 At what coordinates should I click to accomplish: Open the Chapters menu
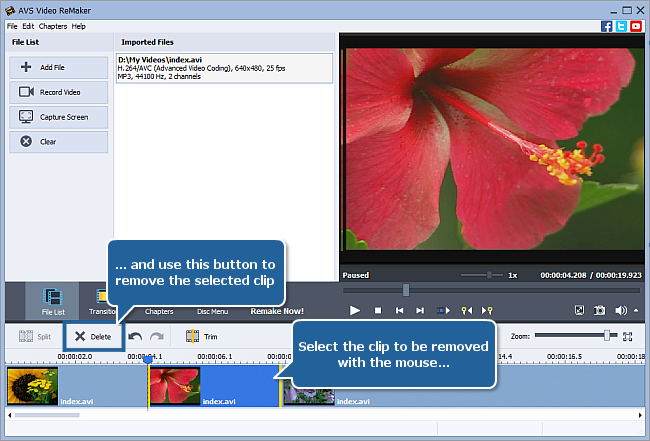click(x=53, y=26)
